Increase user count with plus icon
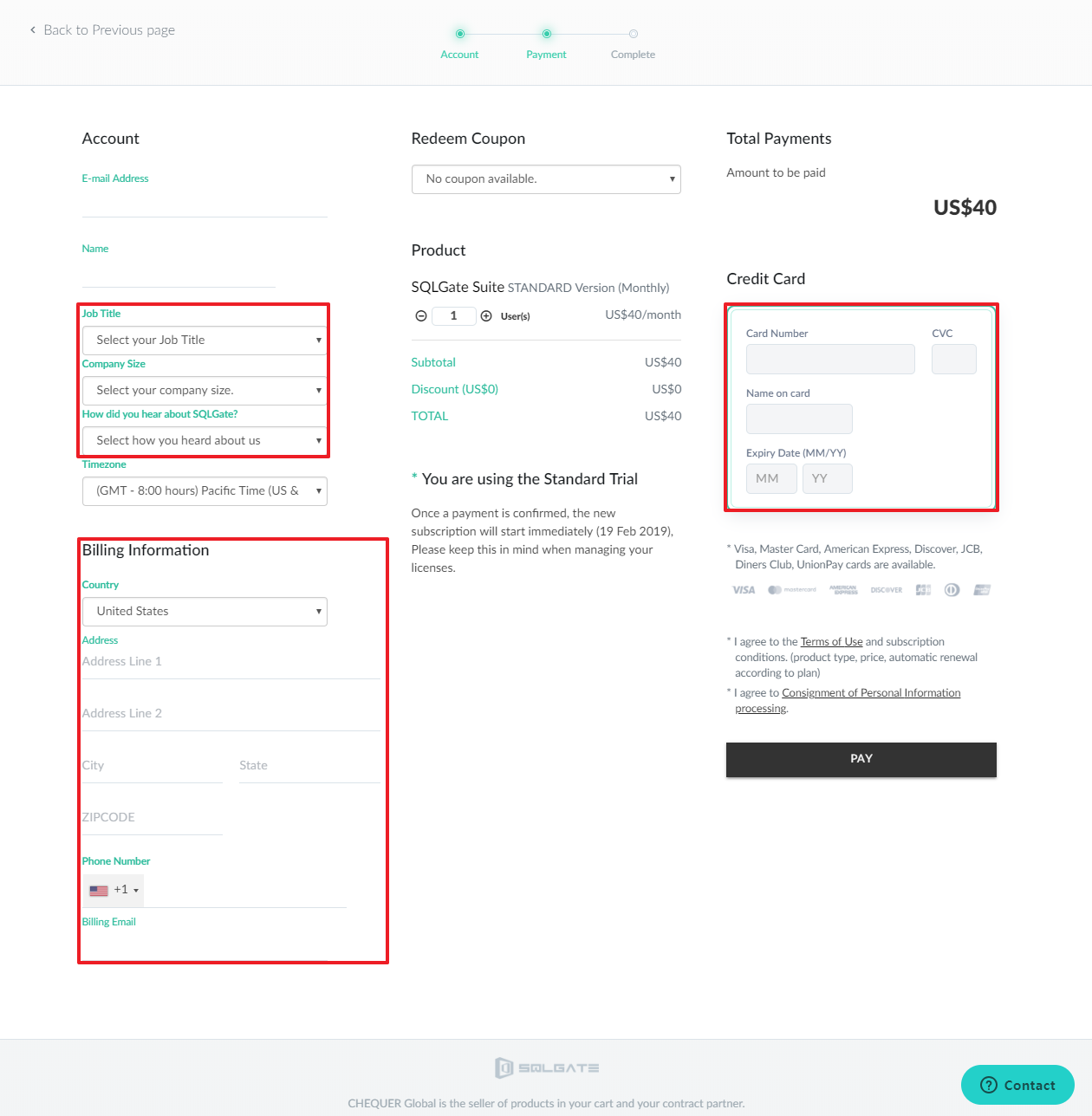The height and width of the screenshot is (1116, 1092). (486, 316)
